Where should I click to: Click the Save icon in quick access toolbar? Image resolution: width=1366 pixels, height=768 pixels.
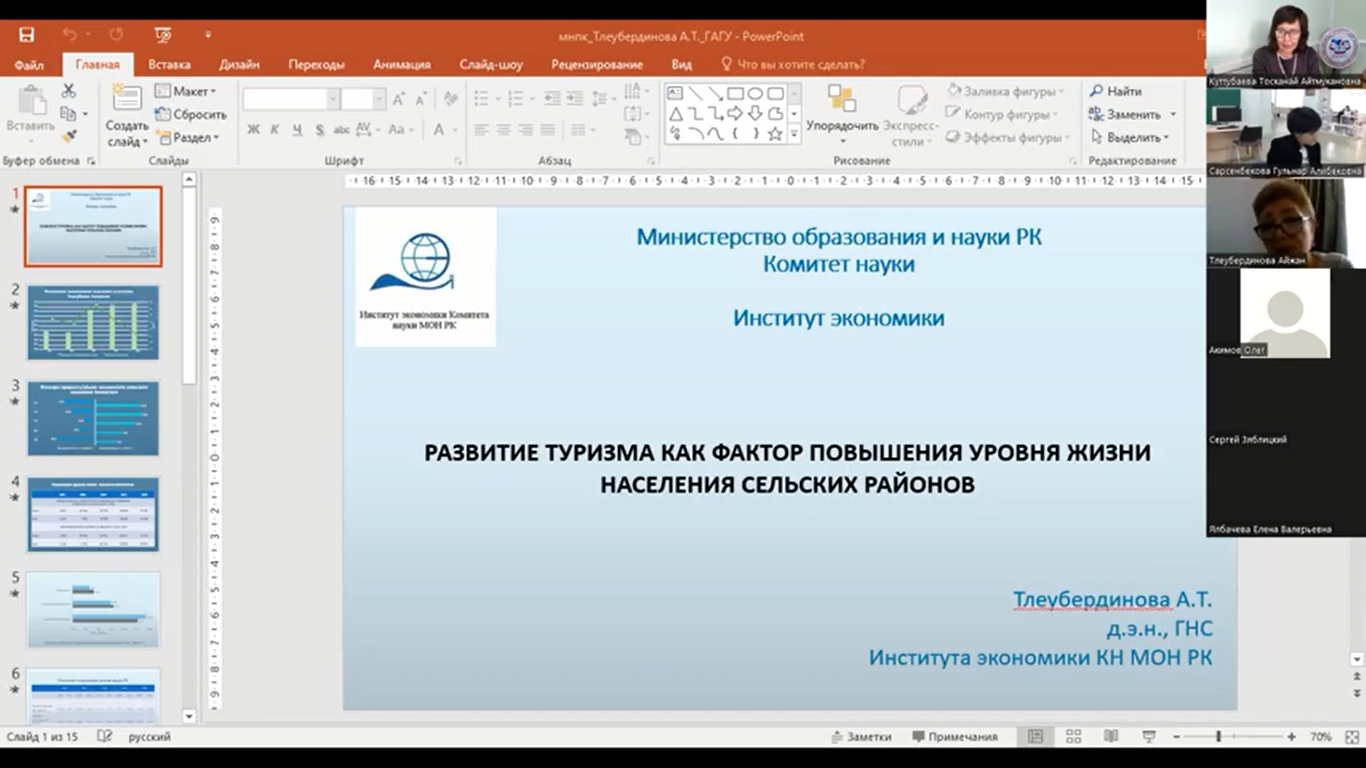(x=27, y=35)
